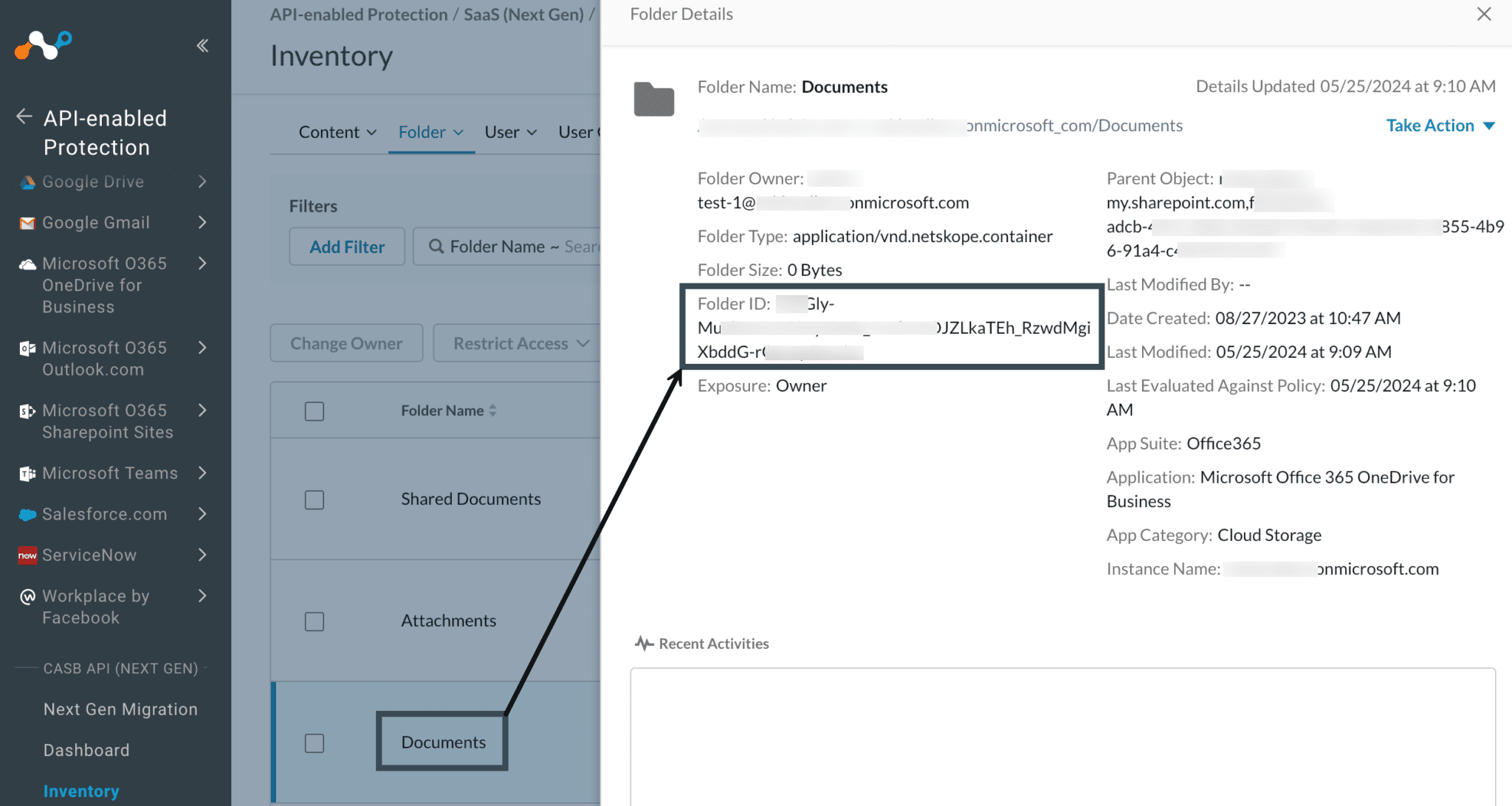Open the Take Action dropdown
Screen dimensions: 1512x806
coord(1440,125)
